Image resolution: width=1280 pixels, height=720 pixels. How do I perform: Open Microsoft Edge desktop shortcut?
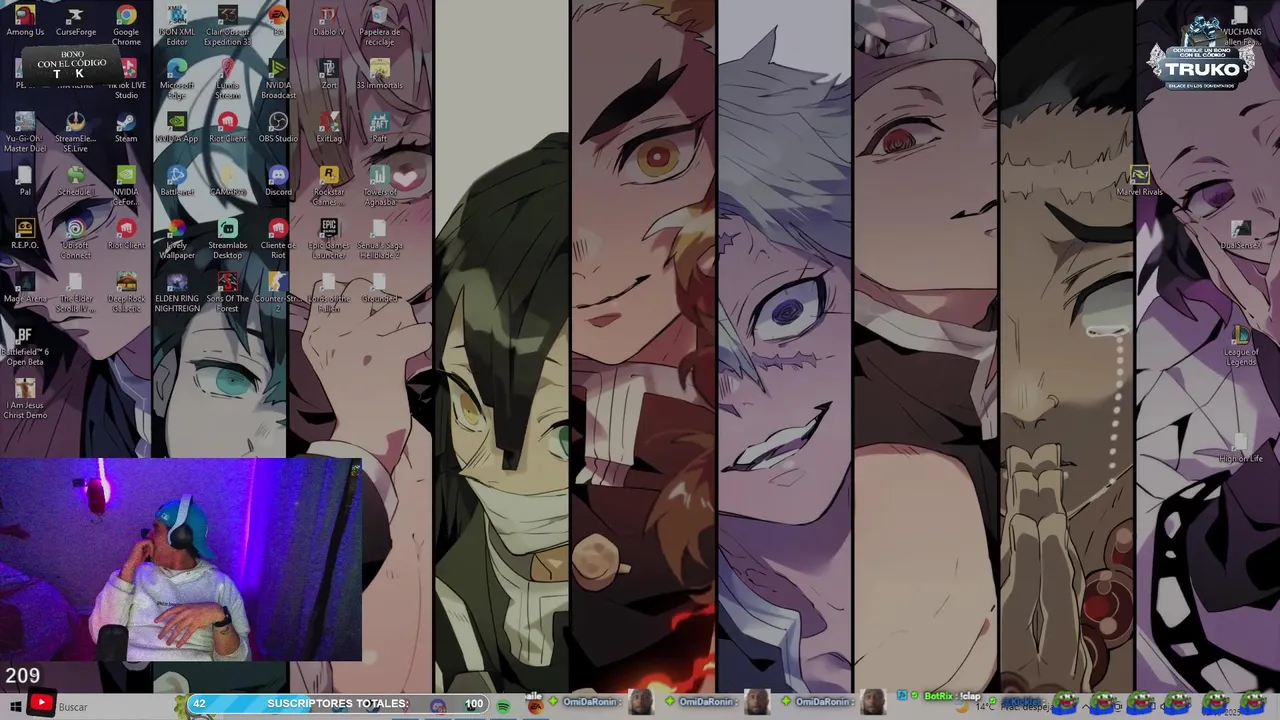pos(177,79)
